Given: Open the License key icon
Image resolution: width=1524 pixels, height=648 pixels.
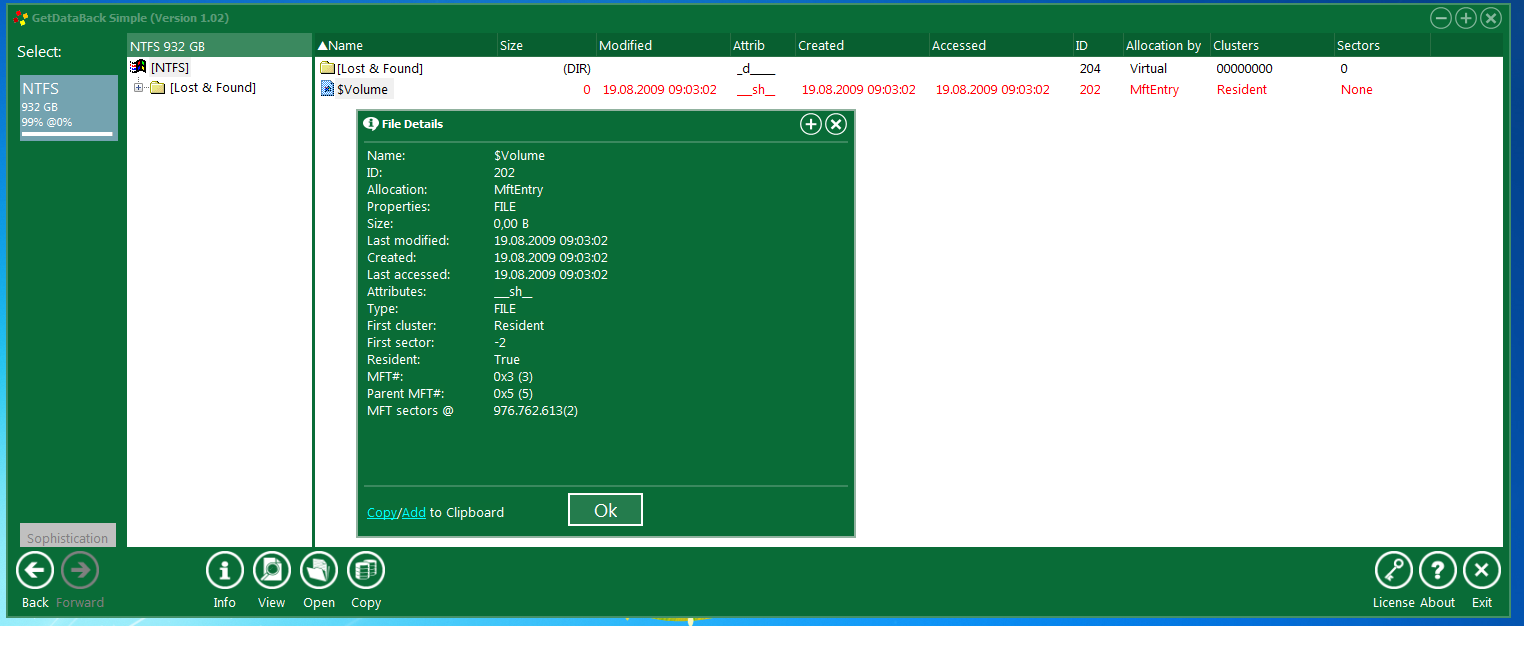Looking at the screenshot, I should tap(1394, 571).
